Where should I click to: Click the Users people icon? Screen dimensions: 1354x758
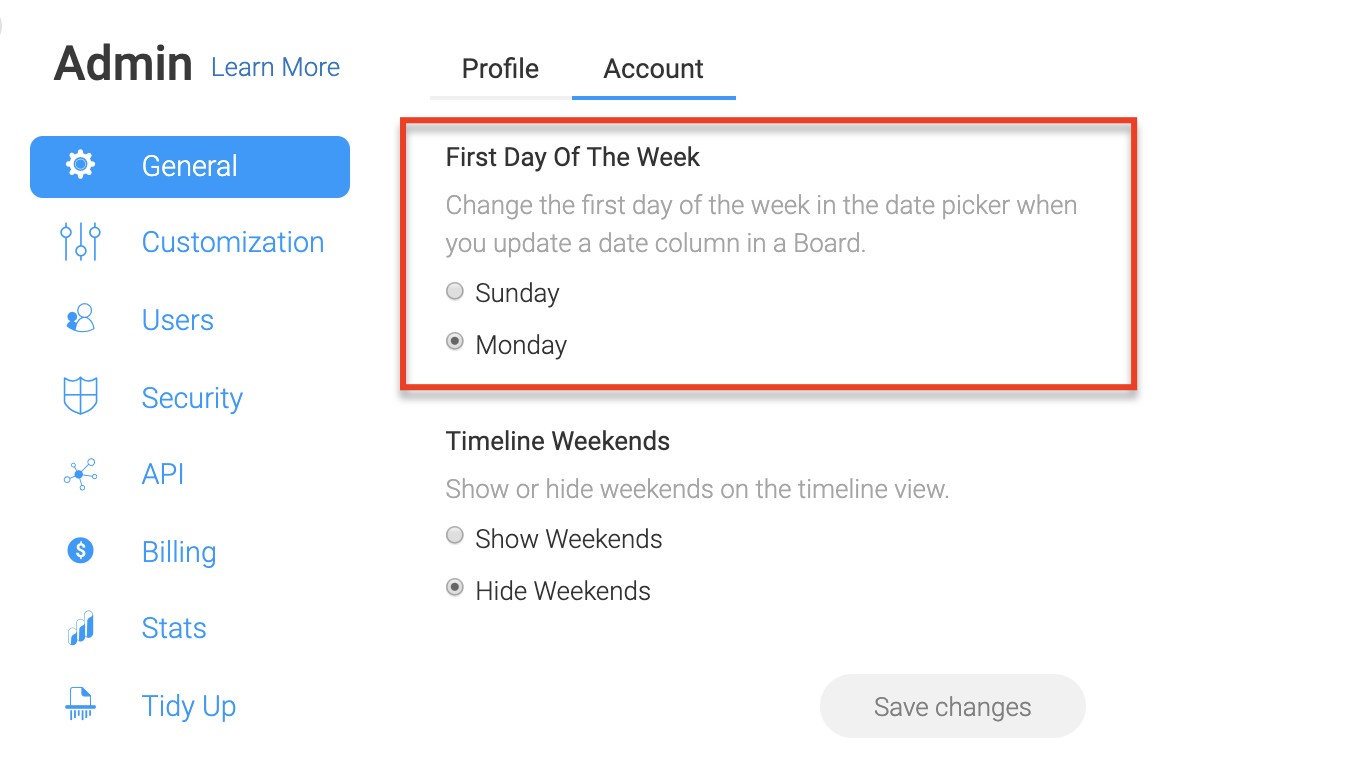coord(80,319)
